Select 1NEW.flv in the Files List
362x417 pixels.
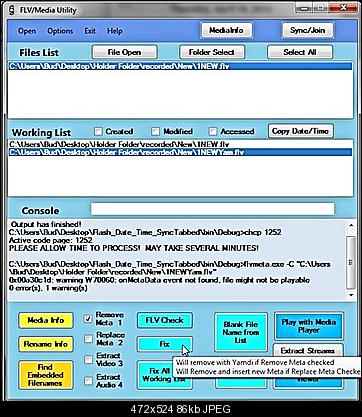[x=180, y=66]
